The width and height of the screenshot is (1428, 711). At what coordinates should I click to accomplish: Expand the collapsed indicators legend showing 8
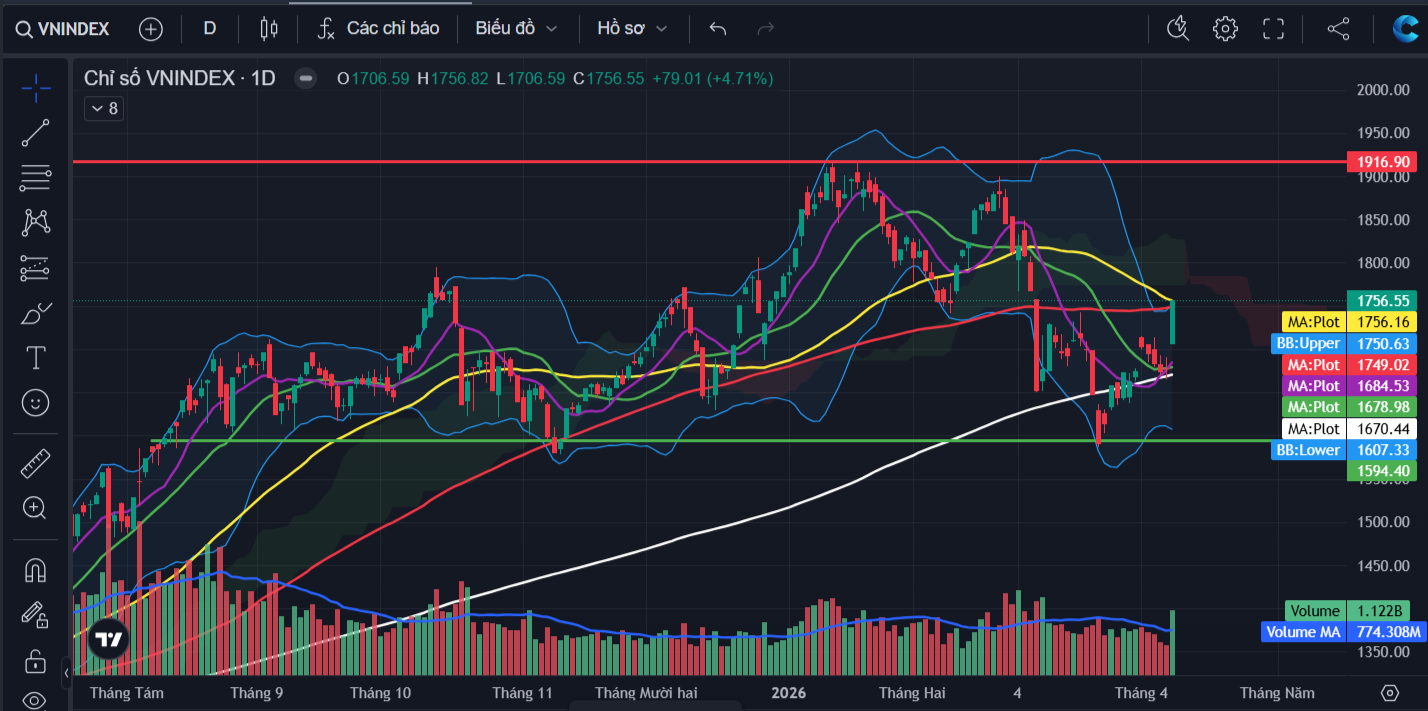pos(104,109)
